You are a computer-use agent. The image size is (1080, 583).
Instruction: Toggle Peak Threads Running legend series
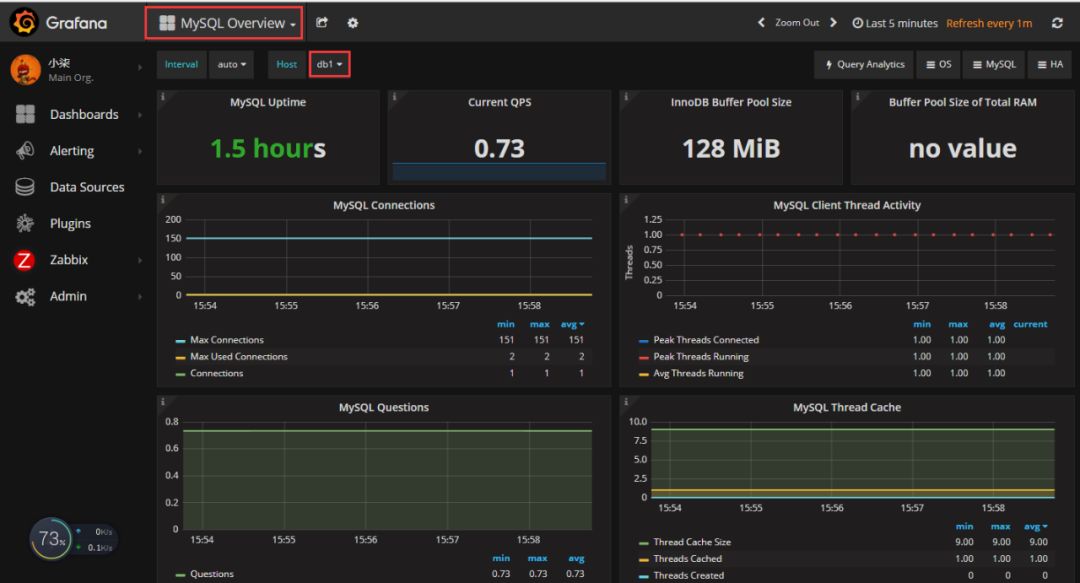pyautogui.click(x=700, y=357)
